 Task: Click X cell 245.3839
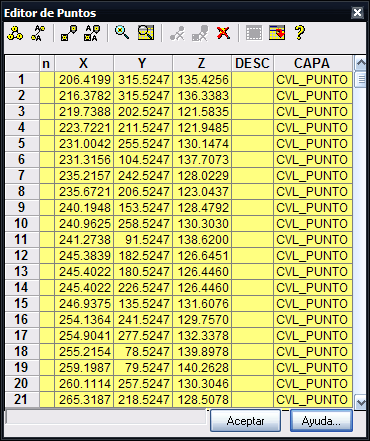pyautogui.click(x=84, y=255)
